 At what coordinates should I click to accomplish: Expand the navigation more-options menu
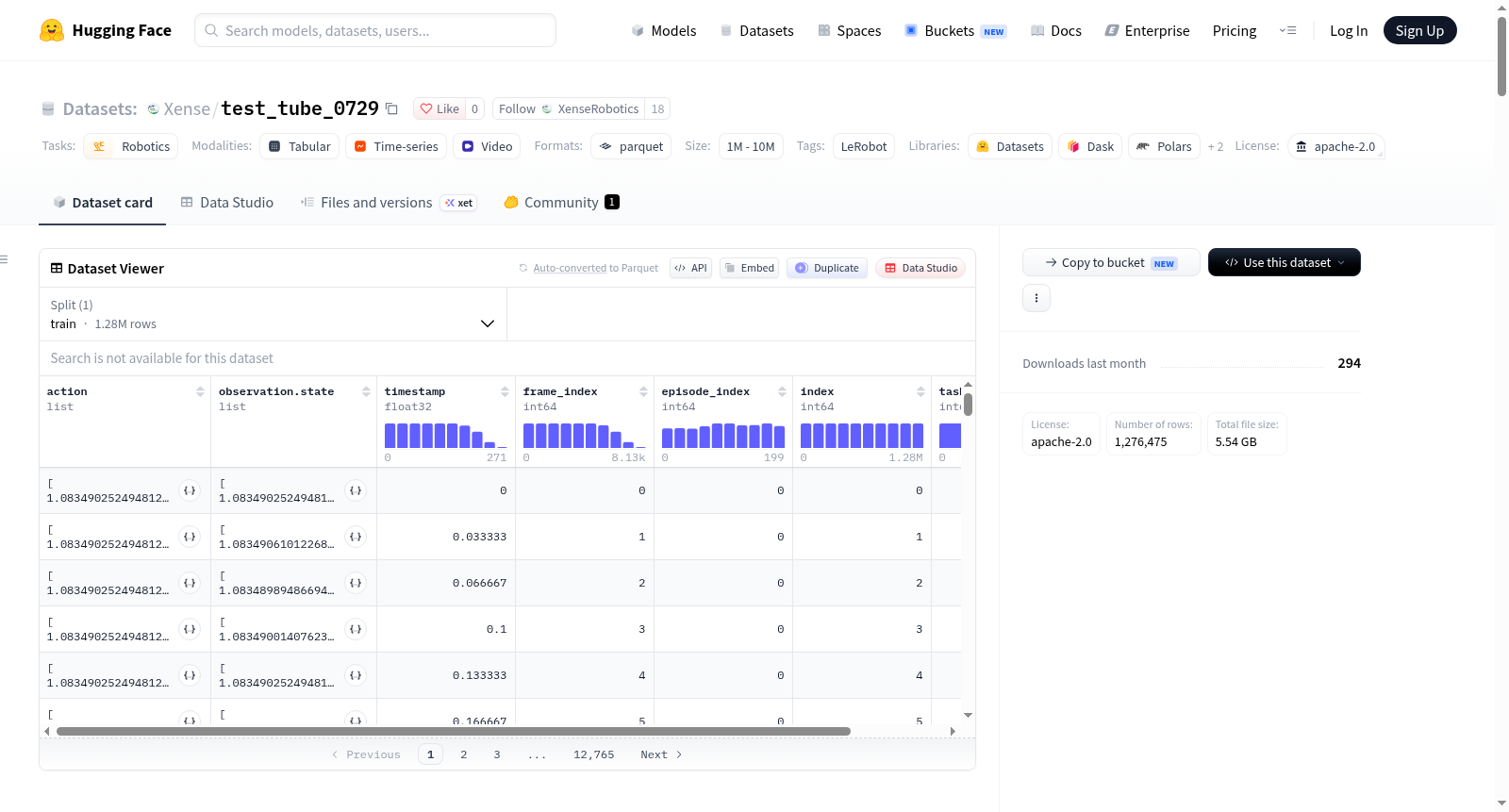tap(1287, 30)
